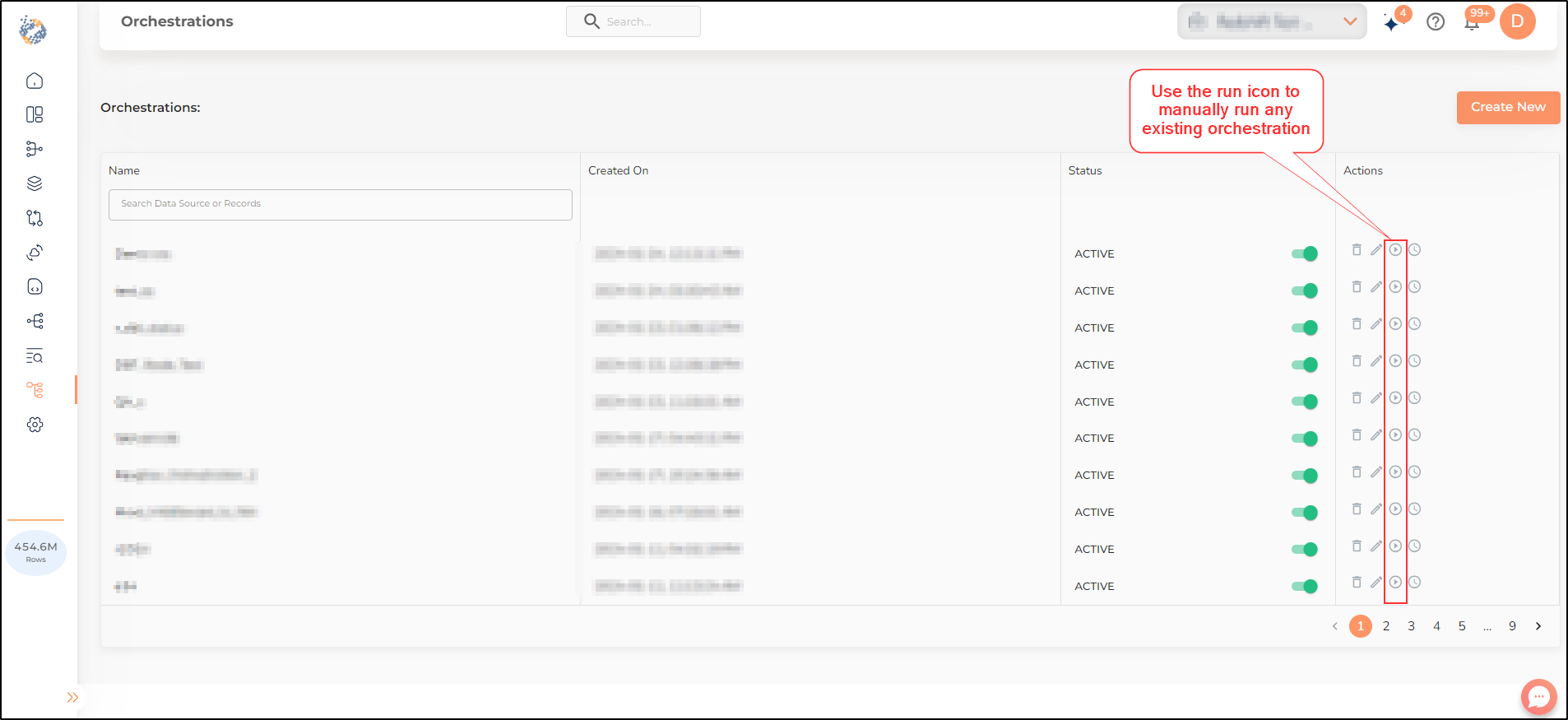Delete the eighth orchestration in the list
The width and height of the screenshot is (1568, 720).
point(1357,509)
